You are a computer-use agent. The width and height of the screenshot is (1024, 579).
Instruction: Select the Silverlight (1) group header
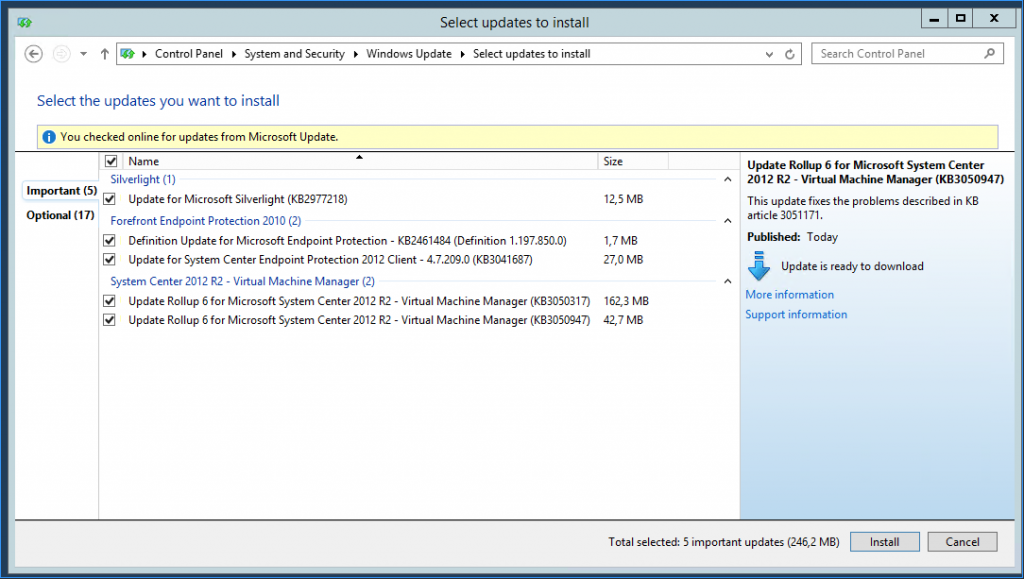coord(143,180)
